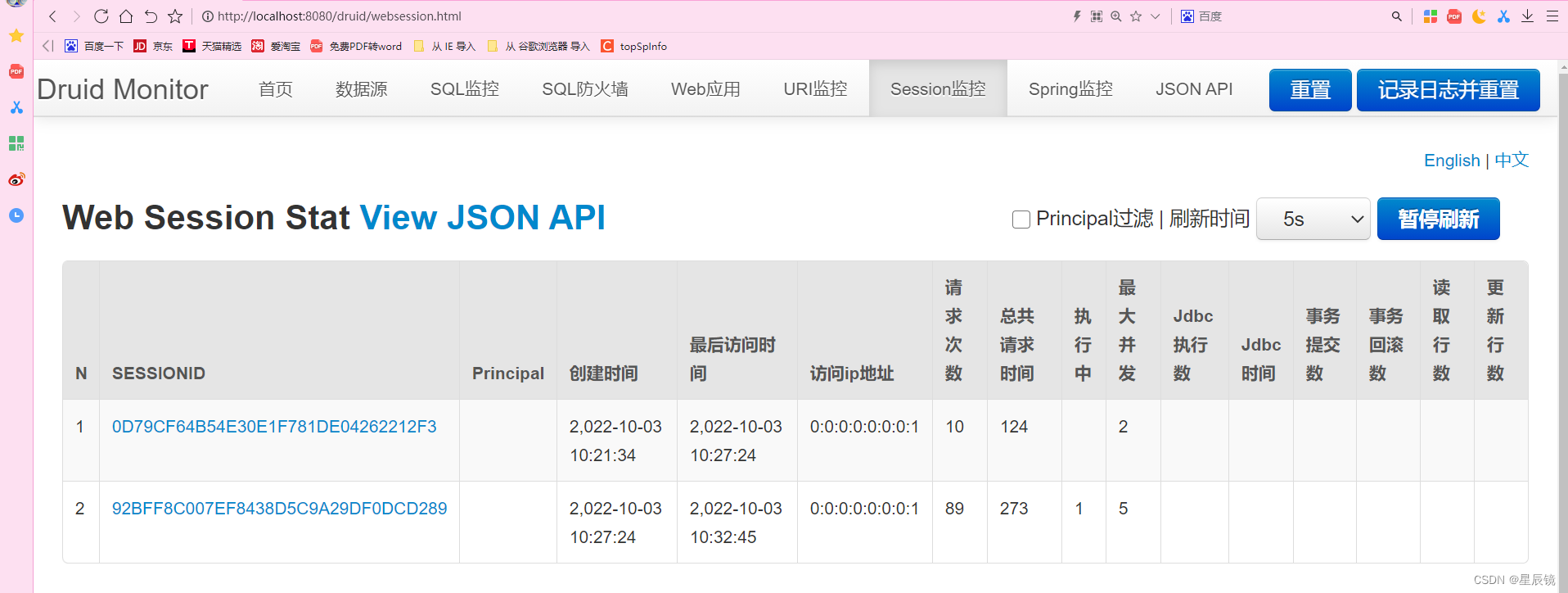Viewport: 1568px width, 593px height.
Task: Open the 从 IE 导入 bookmark folder
Action: tap(444, 46)
